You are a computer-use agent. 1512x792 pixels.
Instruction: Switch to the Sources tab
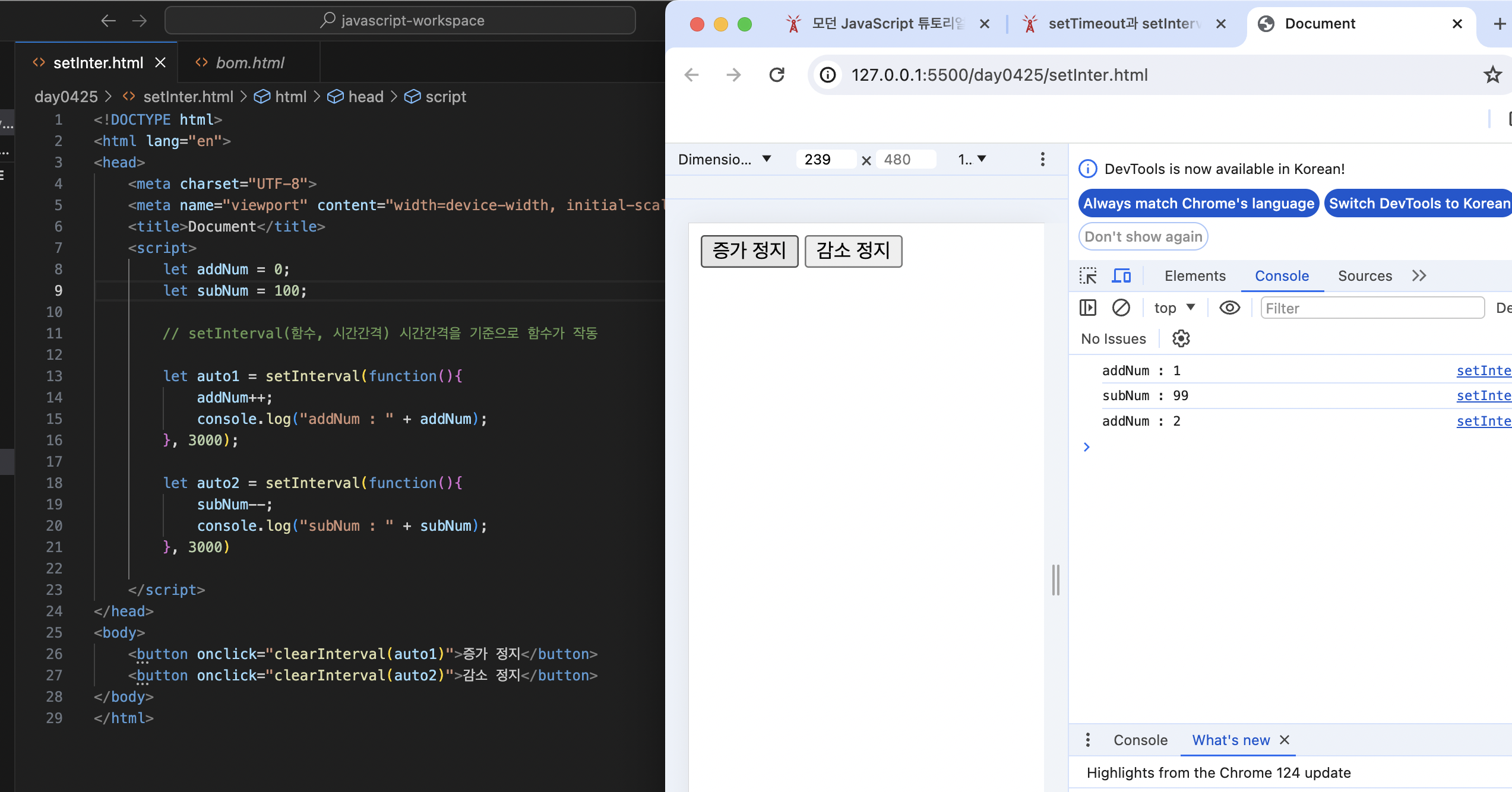click(x=1364, y=276)
